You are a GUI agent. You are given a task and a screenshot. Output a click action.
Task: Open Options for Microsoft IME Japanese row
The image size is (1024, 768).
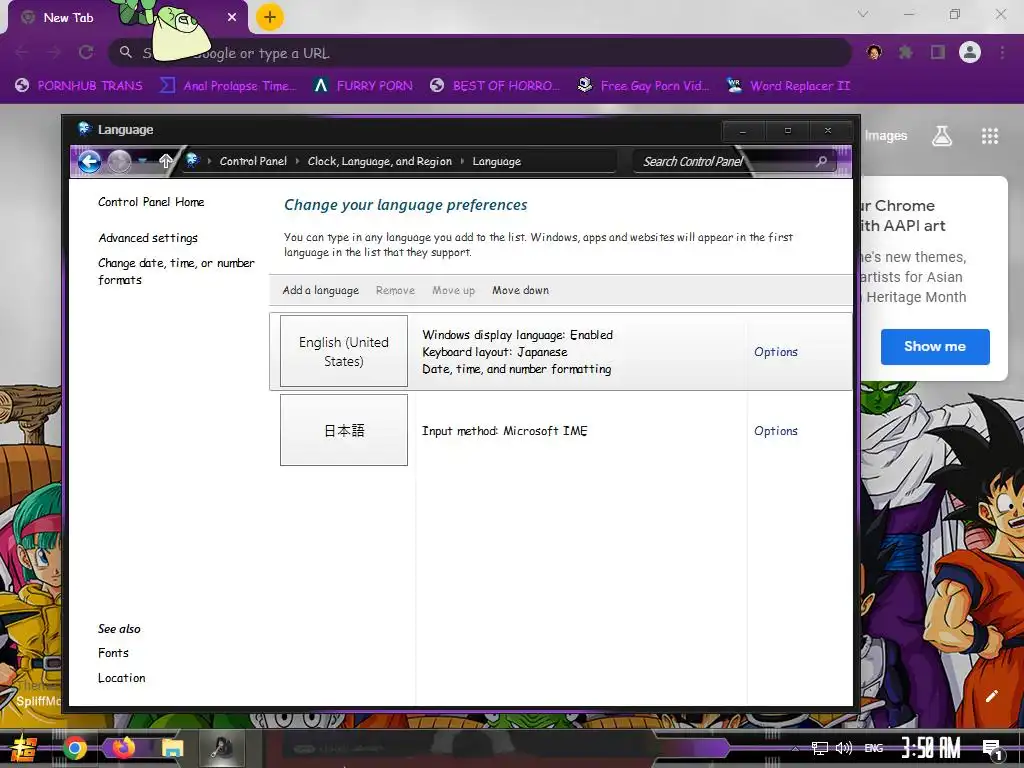776,430
